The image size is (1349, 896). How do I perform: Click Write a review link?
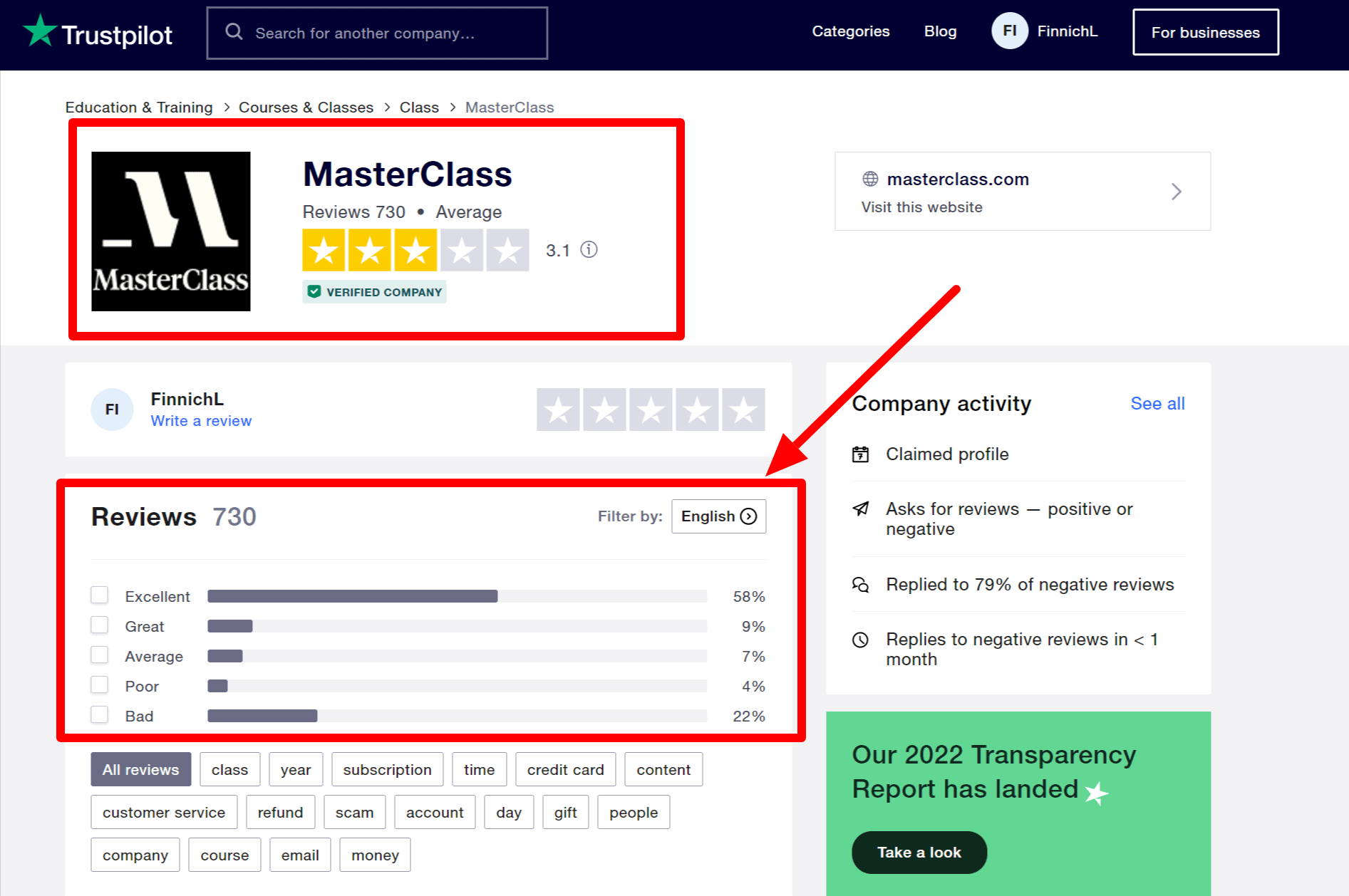(x=201, y=421)
